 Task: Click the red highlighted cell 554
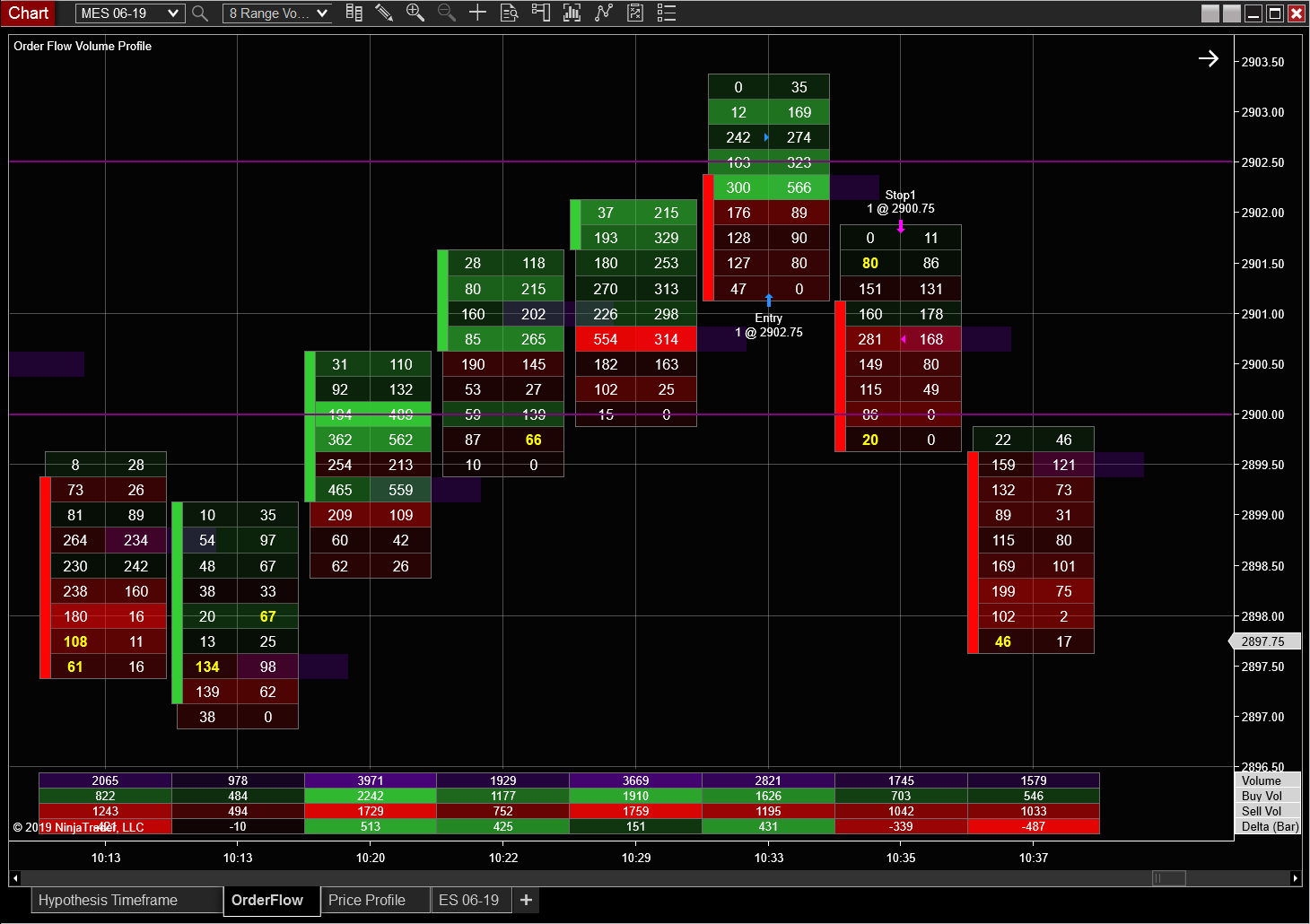(606, 339)
